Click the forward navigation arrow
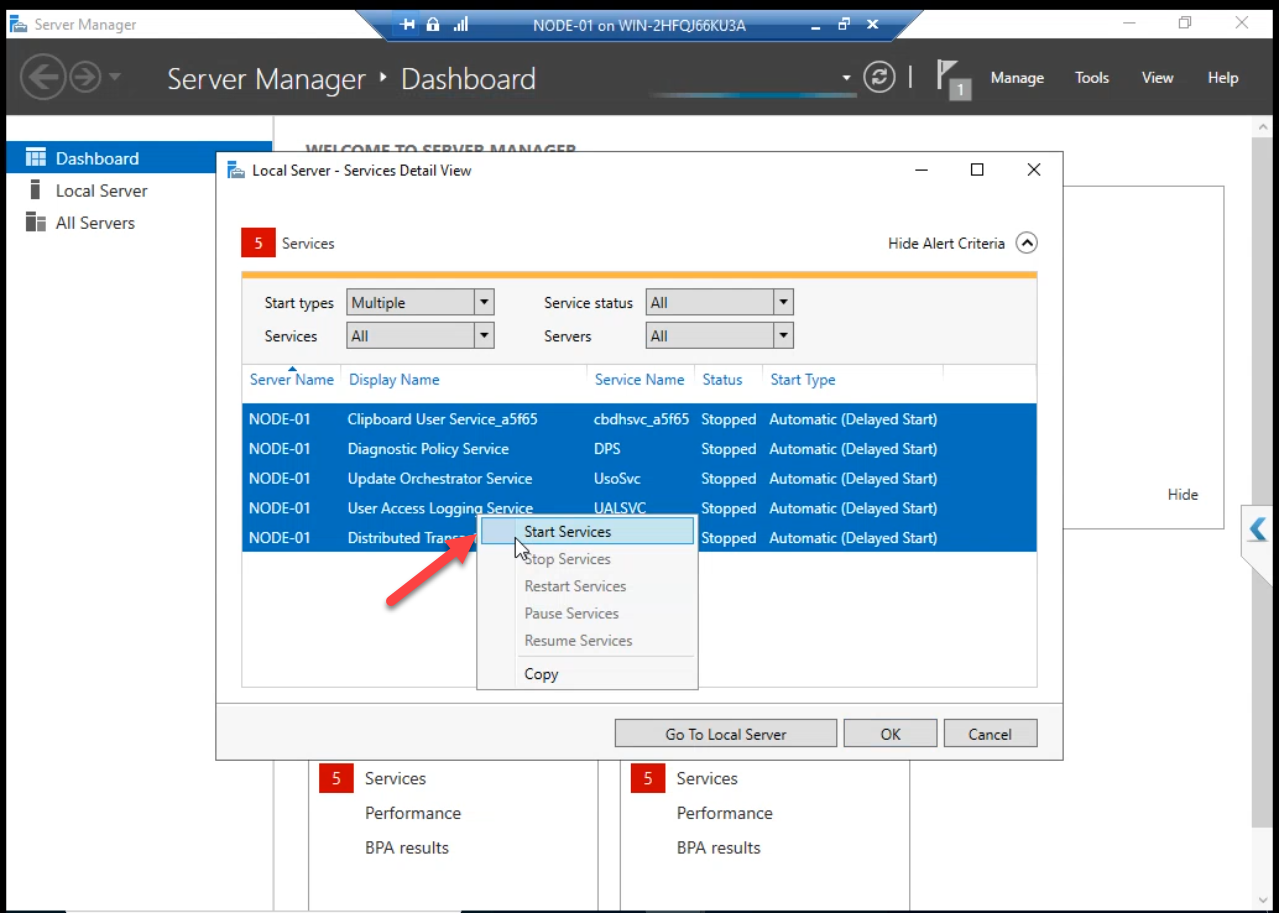Image resolution: width=1279 pixels, height=913 pixels. pyautogui.click(x=85, y=78)
